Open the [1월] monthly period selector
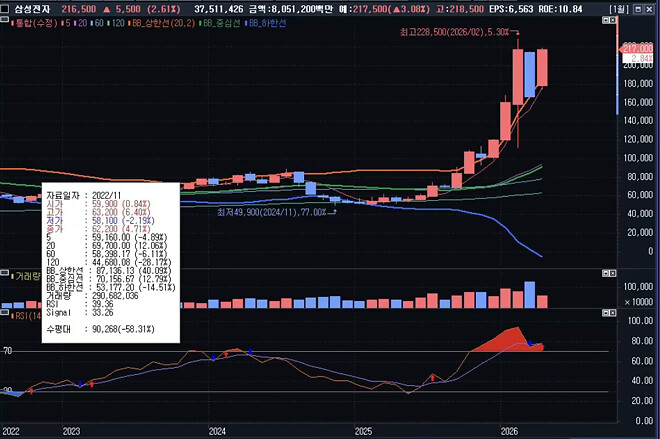Viewport: 660px width, 439px height. 618,9
